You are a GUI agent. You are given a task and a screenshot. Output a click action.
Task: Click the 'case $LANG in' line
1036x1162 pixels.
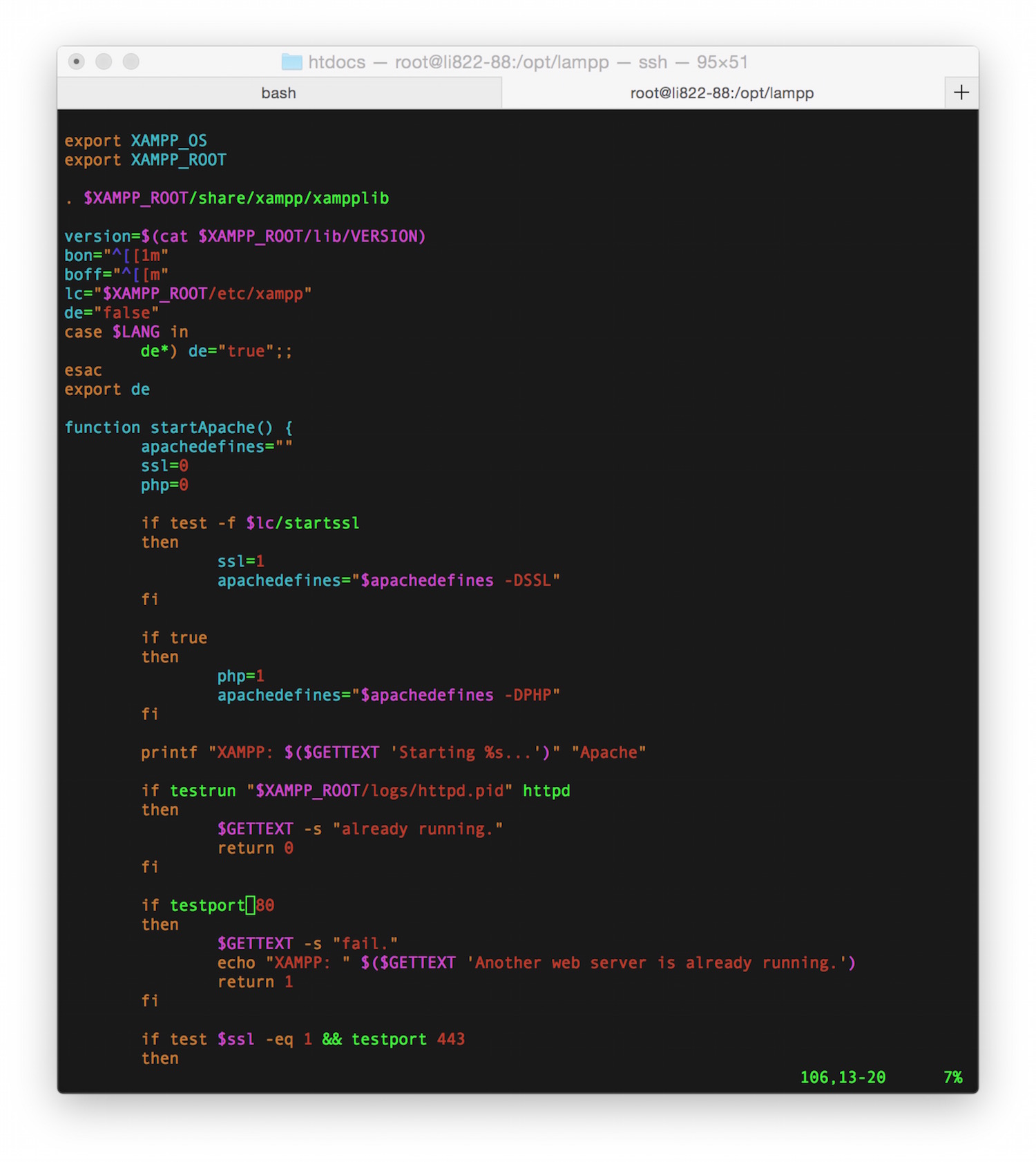click(126, 332)
